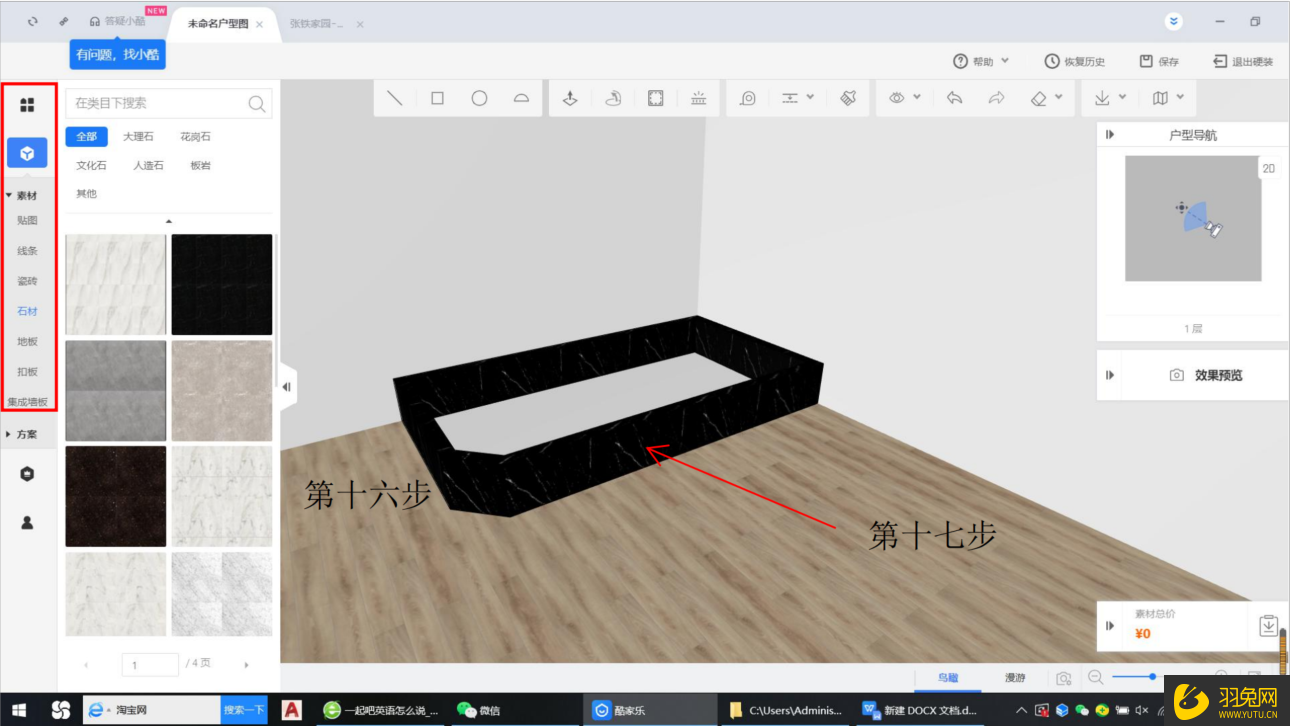
Task: Click the lighting strip tool icon
Action: 698,98
